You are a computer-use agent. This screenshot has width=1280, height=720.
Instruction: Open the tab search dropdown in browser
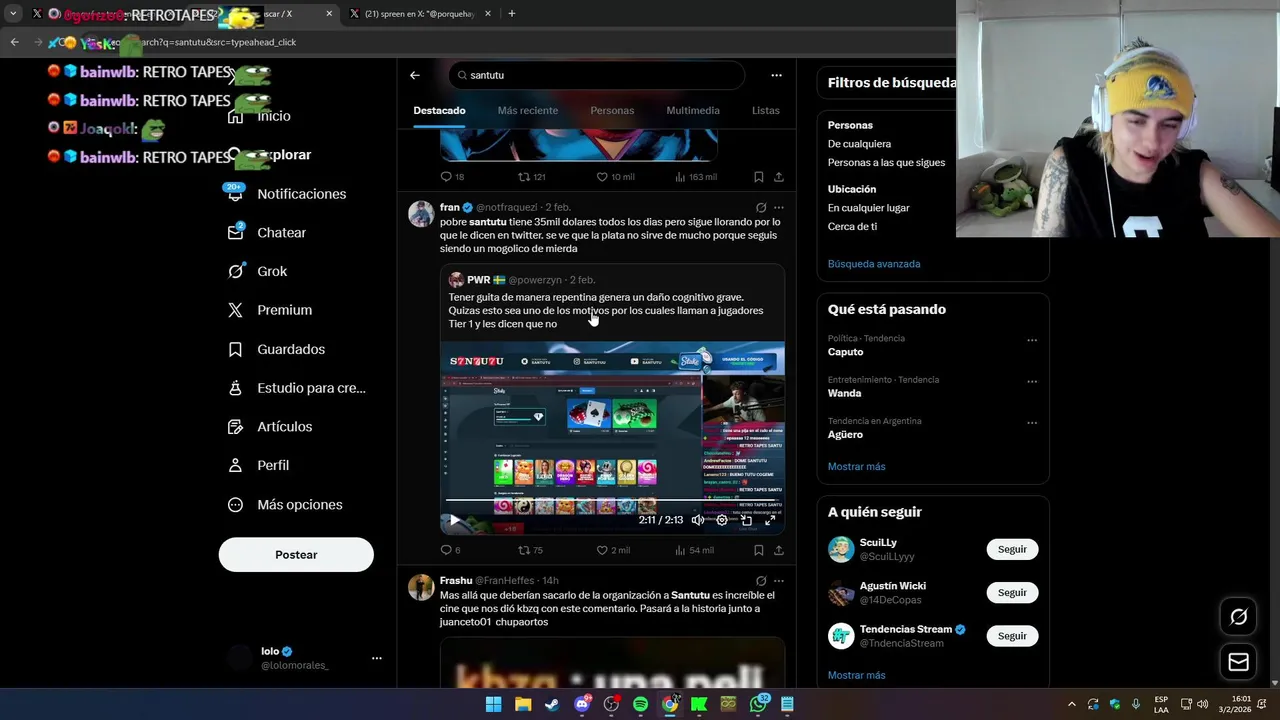coord(13,14)
